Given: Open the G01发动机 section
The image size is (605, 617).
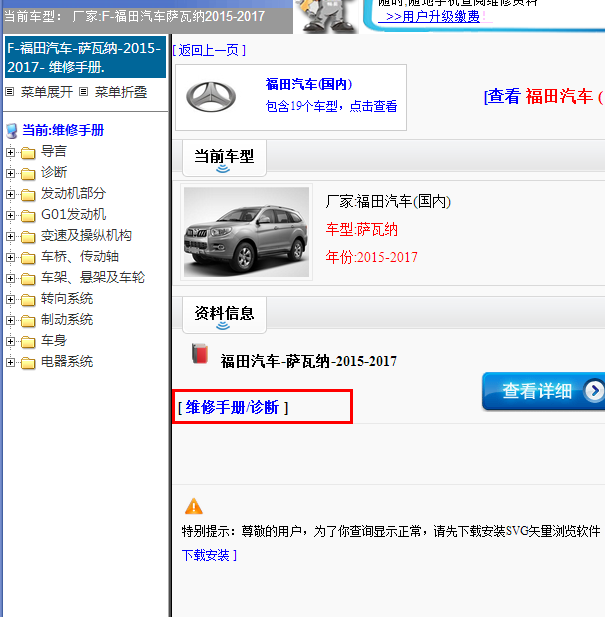Looking at the screenshot, I should [x=74, y=214].
